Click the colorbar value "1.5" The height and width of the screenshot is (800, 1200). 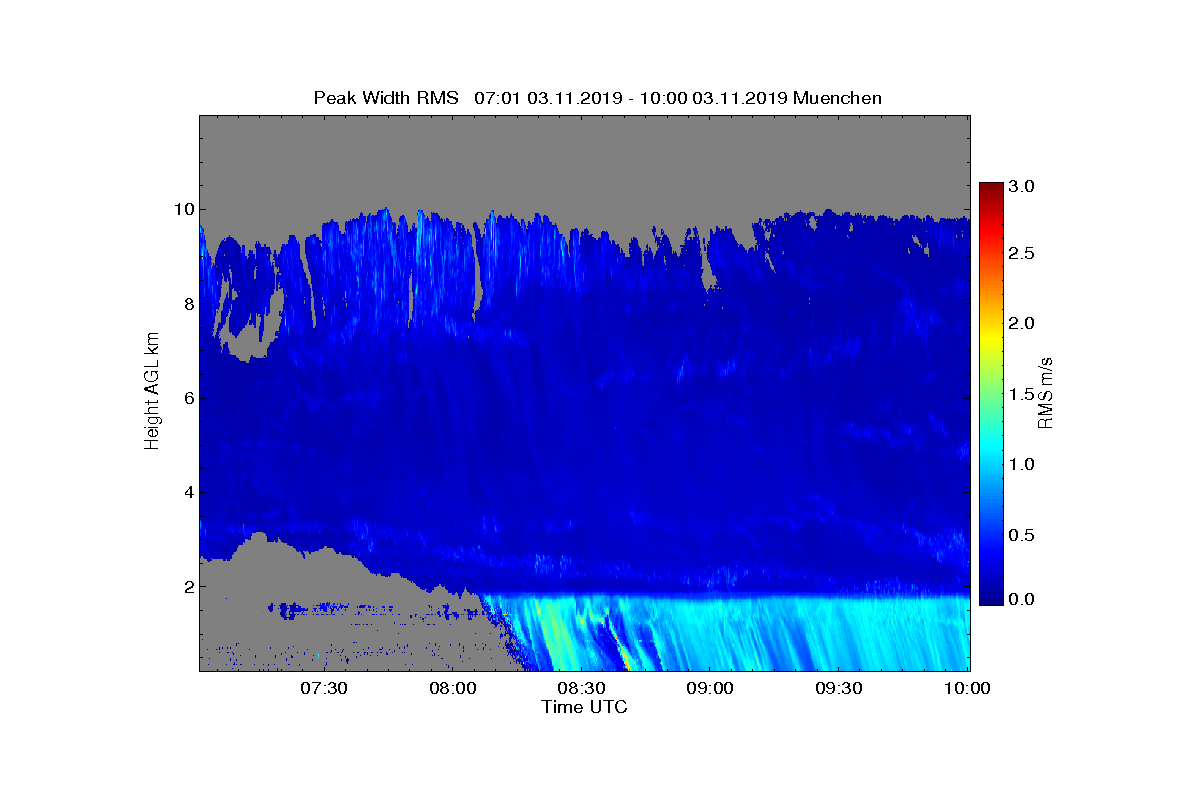point(1021,395)
